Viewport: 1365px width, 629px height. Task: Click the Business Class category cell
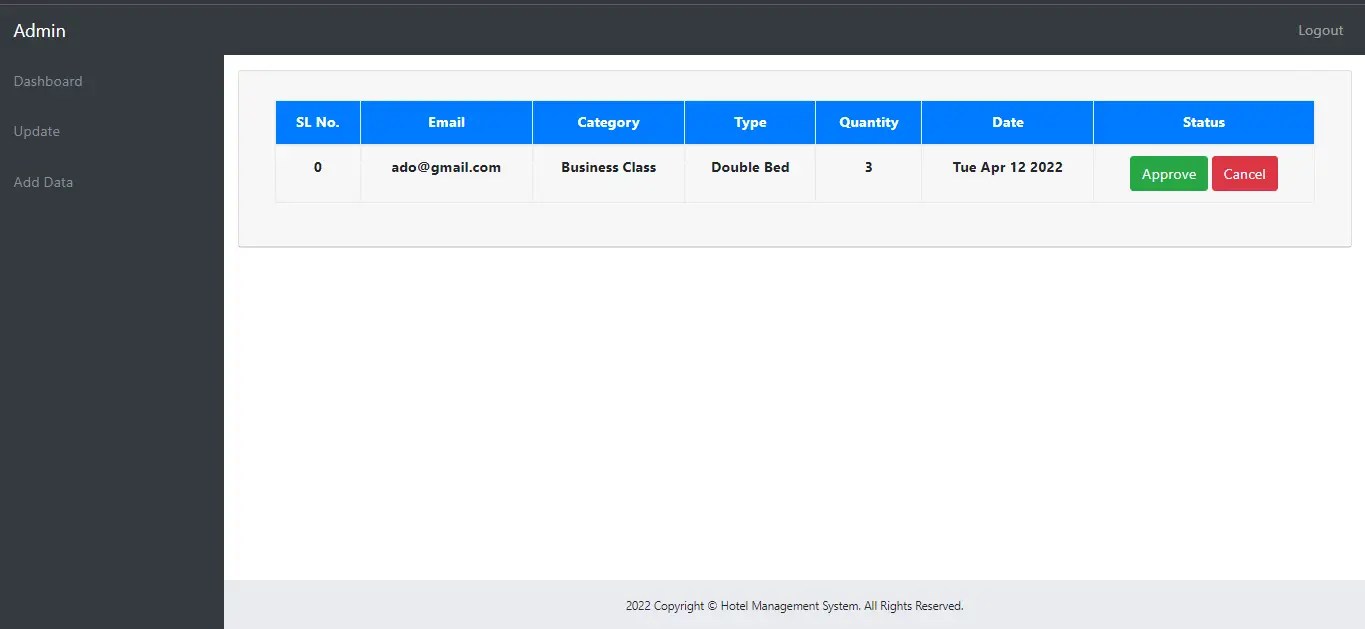[x=608, y=167]
